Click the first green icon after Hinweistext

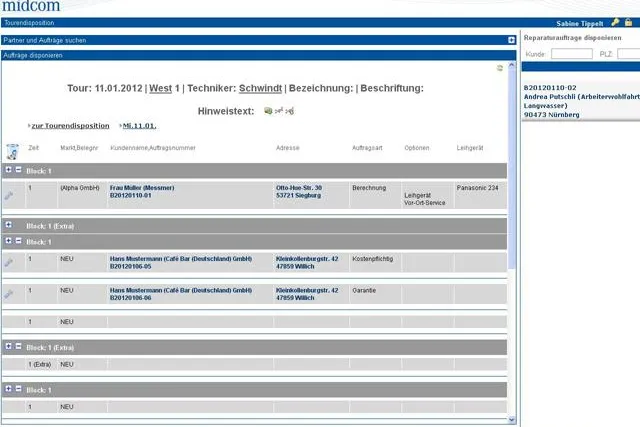pyautogui.click(x=268, y=111)
